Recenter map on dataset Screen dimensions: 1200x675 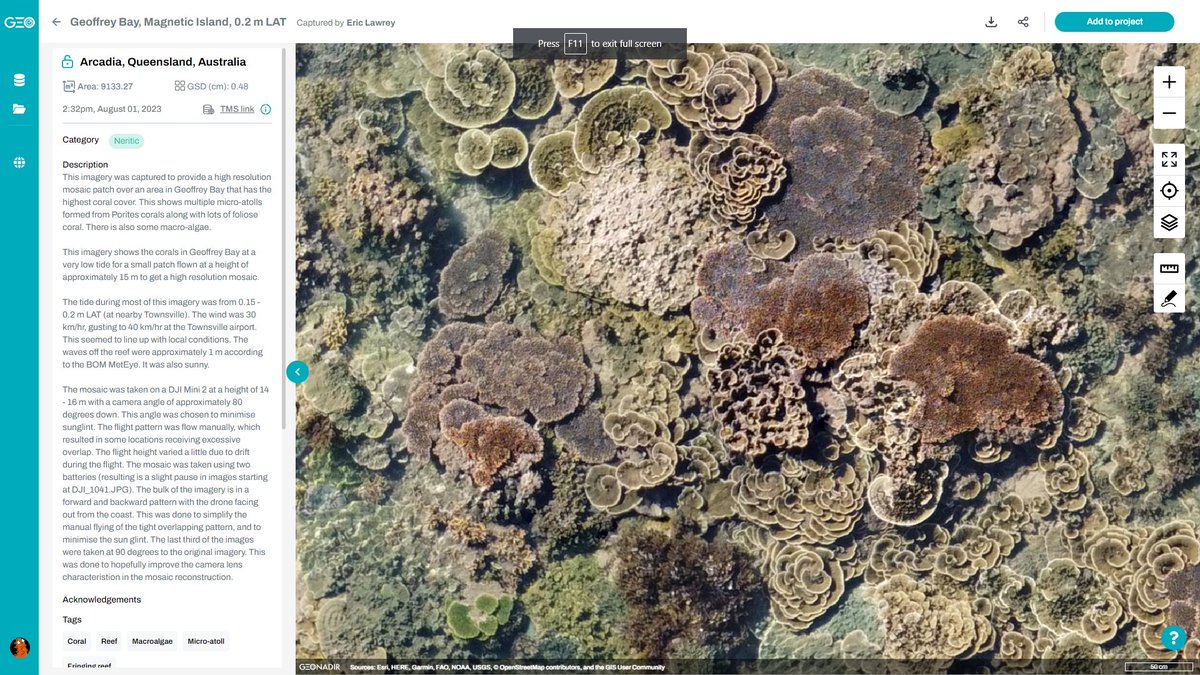pyautogui.click(x=1169, y=191)
